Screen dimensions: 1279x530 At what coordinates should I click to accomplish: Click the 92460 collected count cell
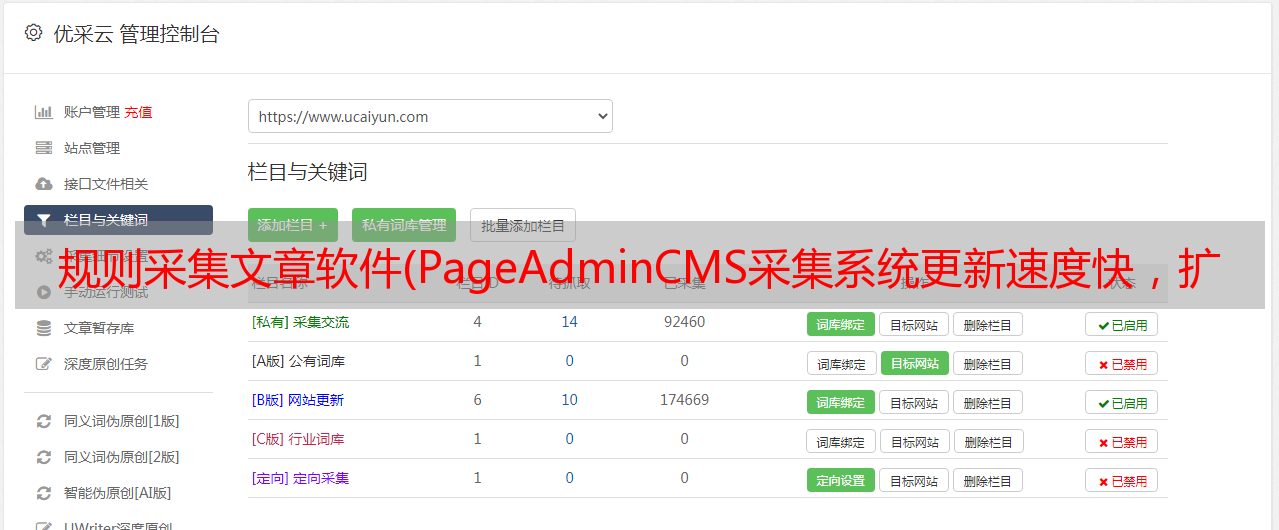point(684,322)
